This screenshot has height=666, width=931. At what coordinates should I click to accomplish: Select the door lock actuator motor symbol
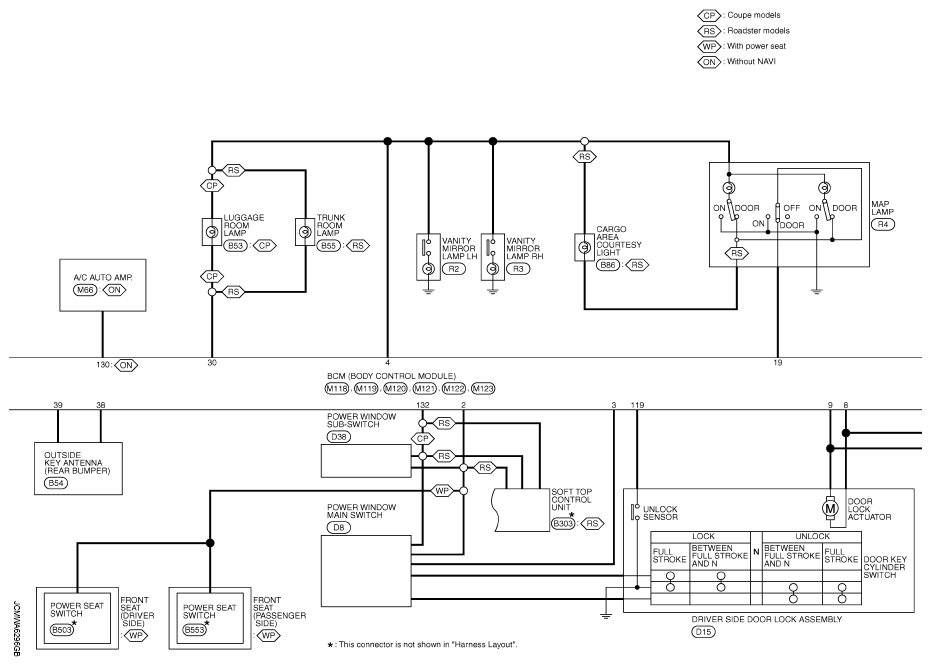point(829,509)
